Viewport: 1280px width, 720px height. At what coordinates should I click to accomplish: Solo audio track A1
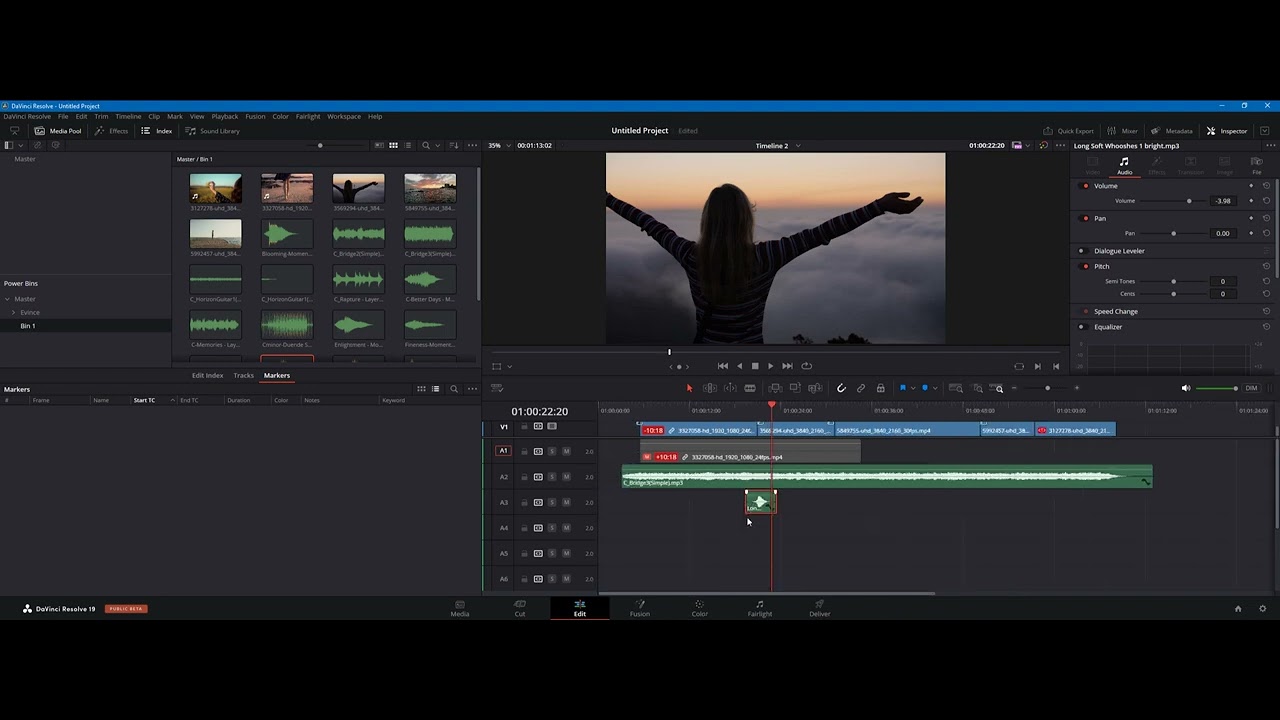pos(552,451)
